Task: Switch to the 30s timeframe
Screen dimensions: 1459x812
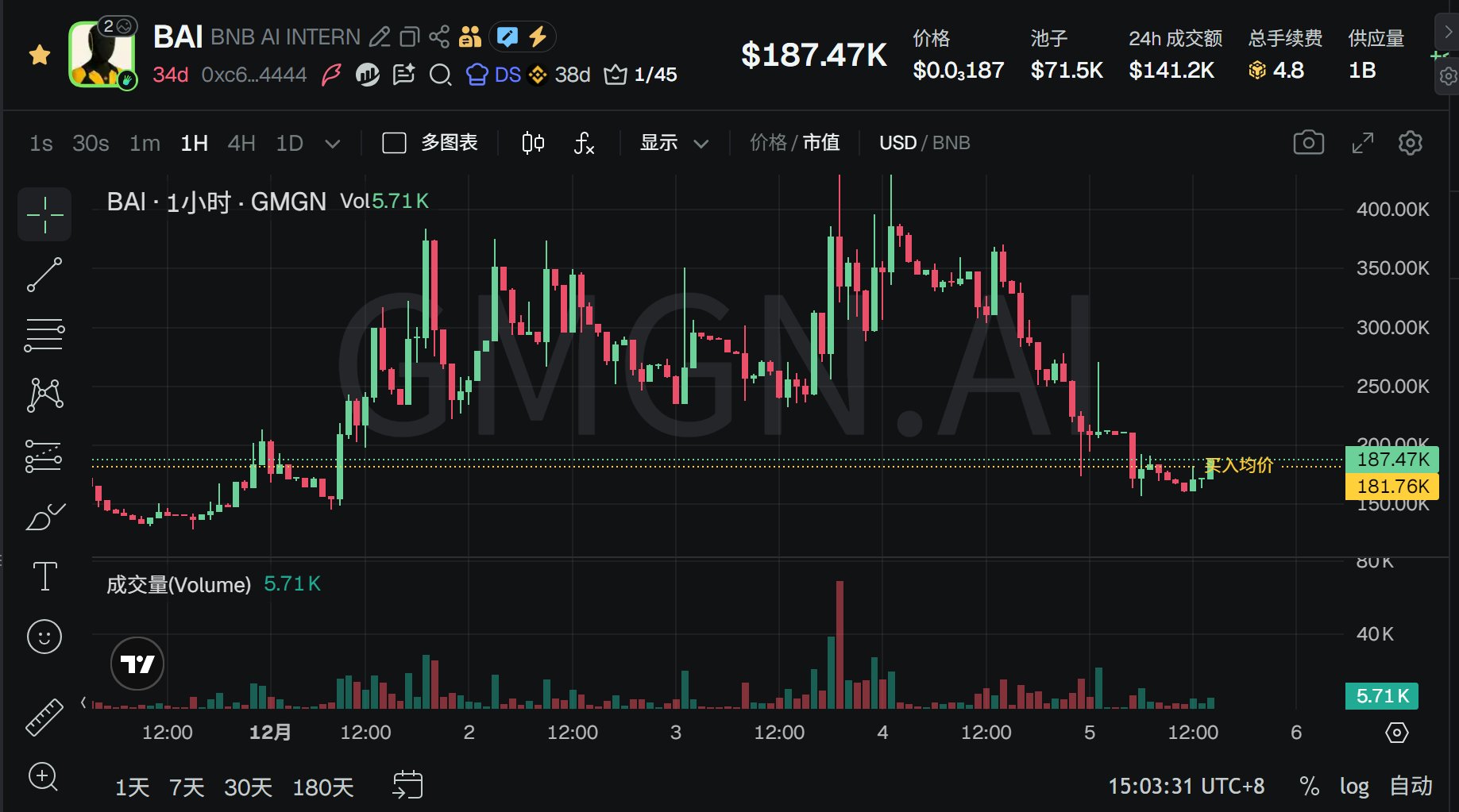Action: [x=91, y=143]
